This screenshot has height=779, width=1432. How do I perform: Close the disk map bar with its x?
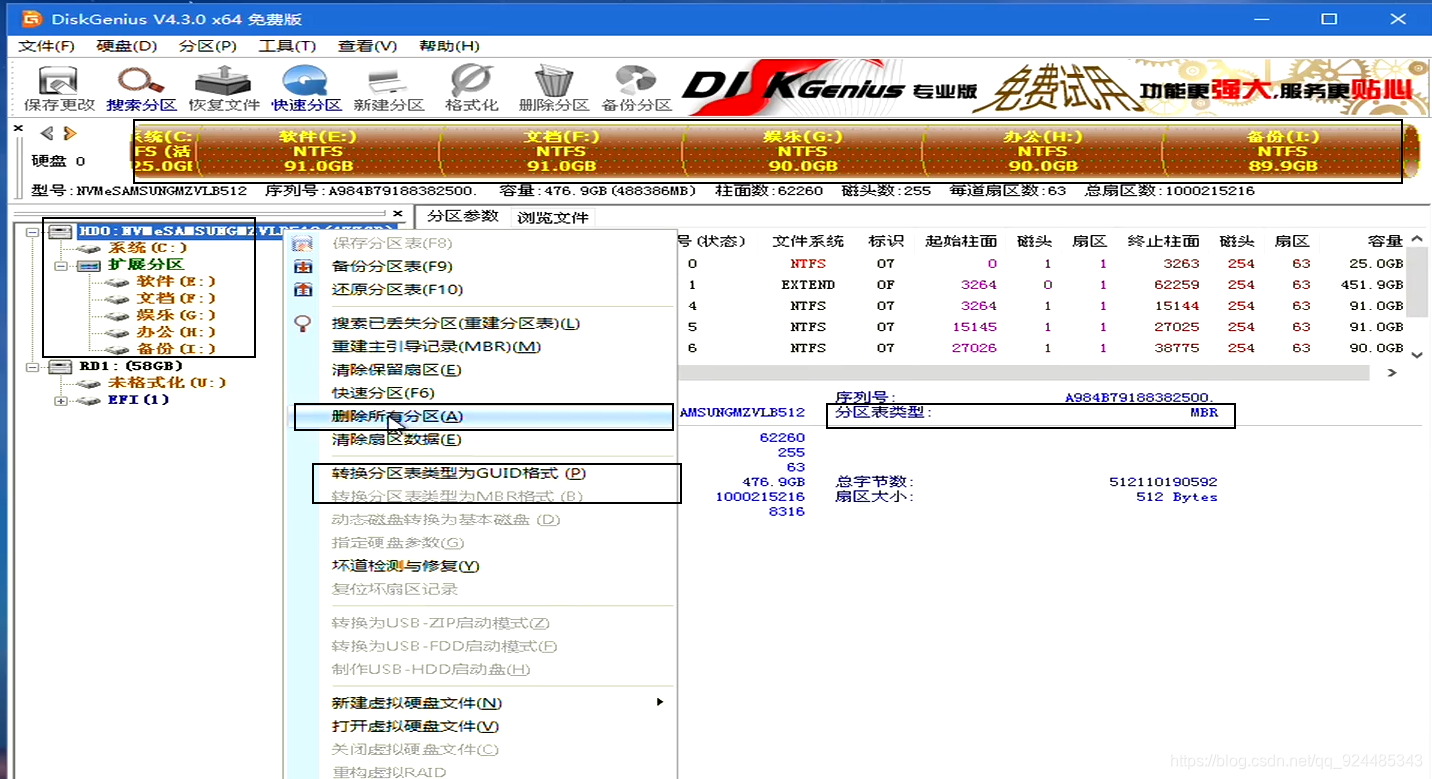point(19,128)
